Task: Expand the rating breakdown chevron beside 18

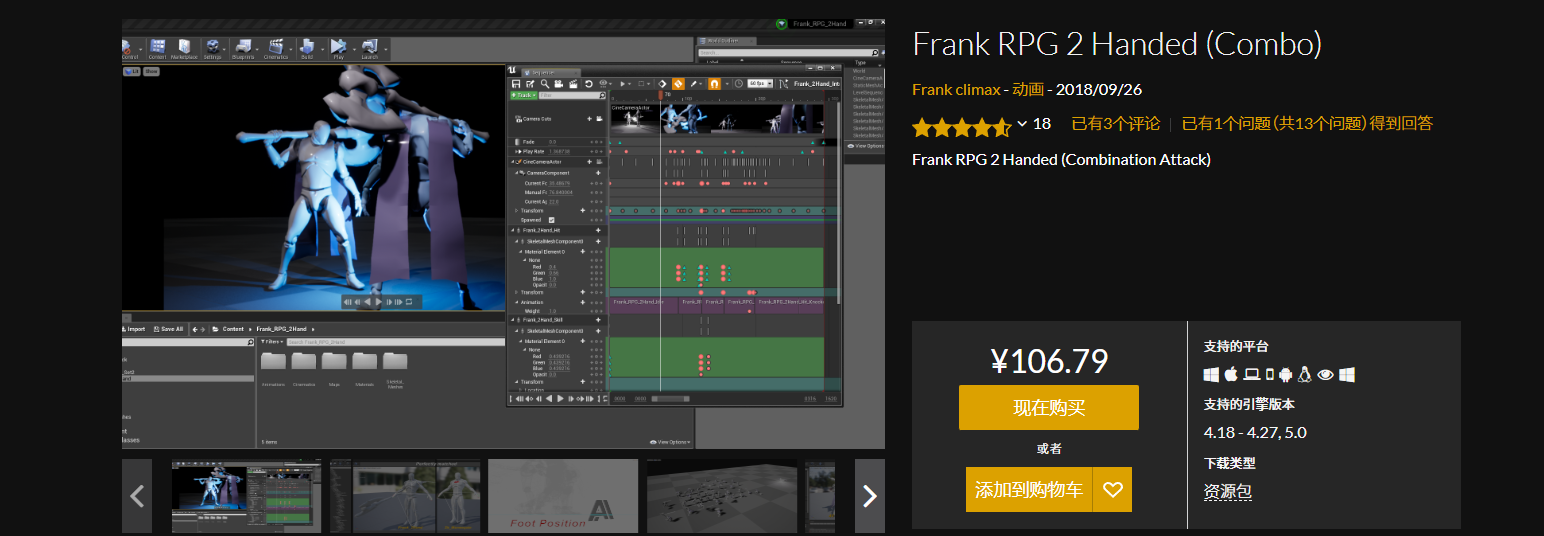Action: (1022, 124)
